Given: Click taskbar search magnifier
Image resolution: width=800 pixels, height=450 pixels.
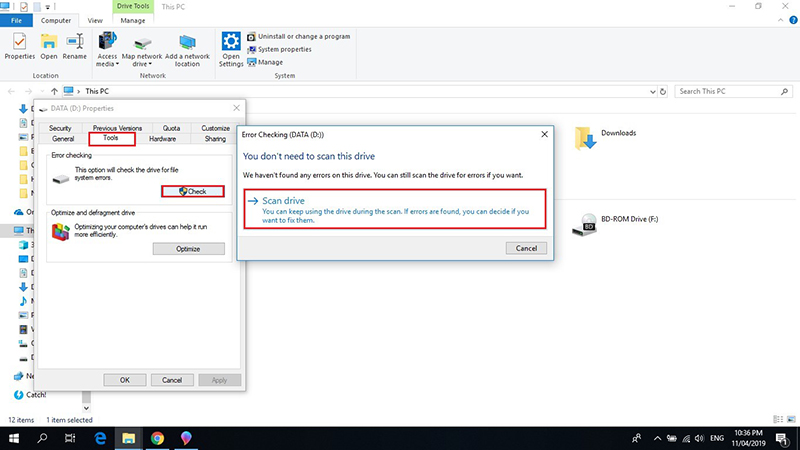Looking at the screenshot, I should click(42, 438).
